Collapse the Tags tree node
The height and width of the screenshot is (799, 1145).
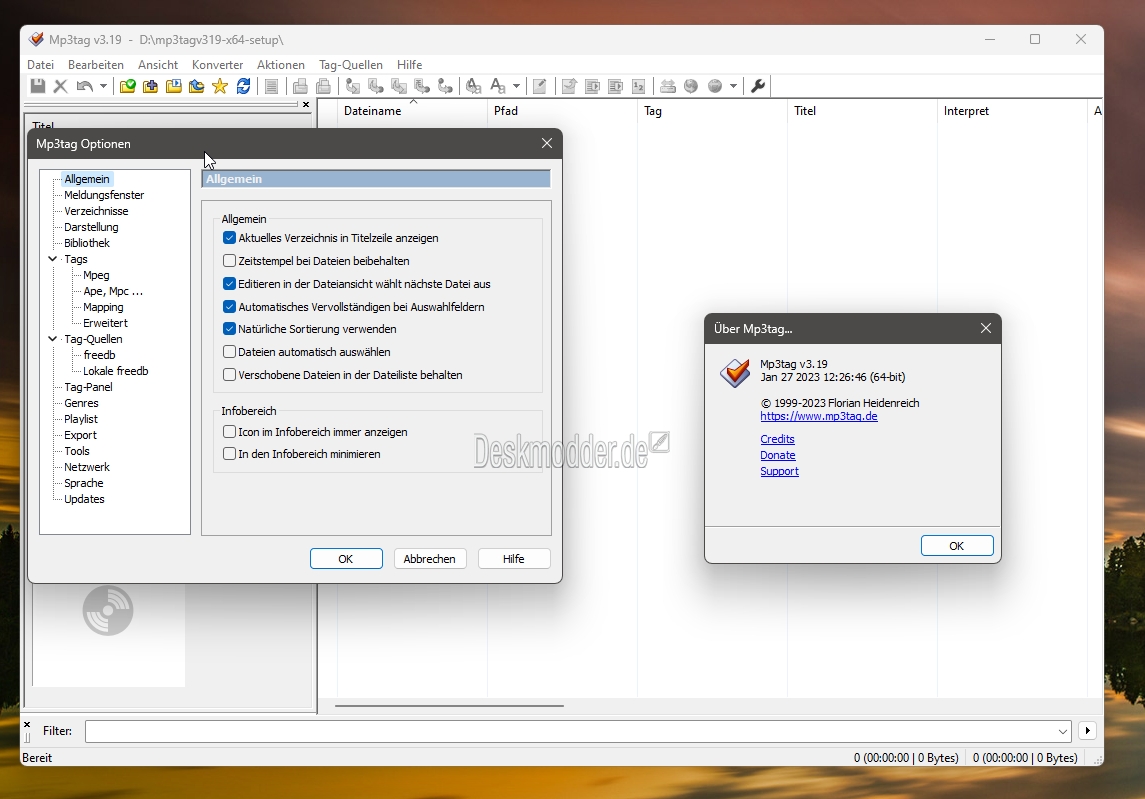[53, 259]
